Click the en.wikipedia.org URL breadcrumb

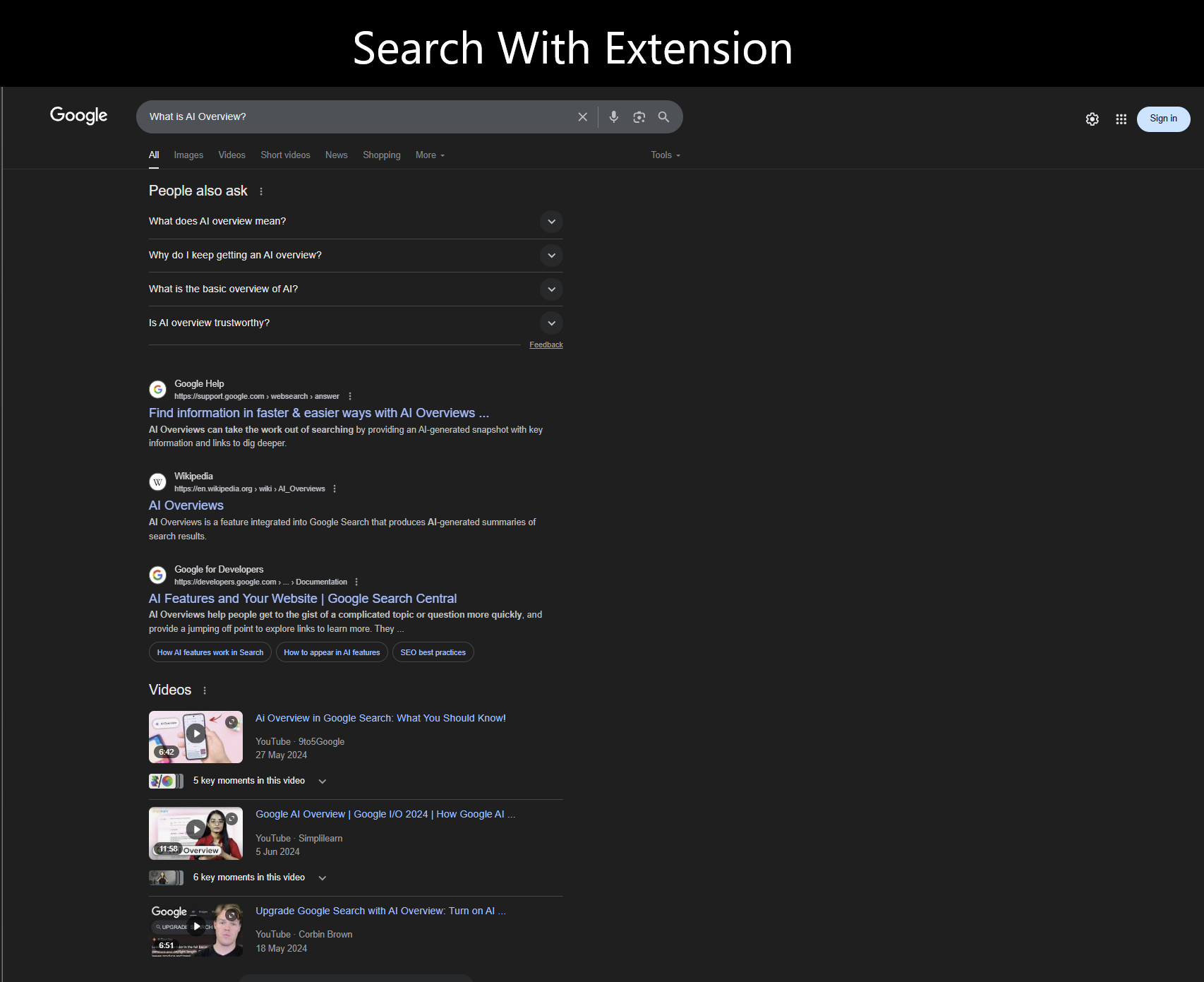click(250, 489)
